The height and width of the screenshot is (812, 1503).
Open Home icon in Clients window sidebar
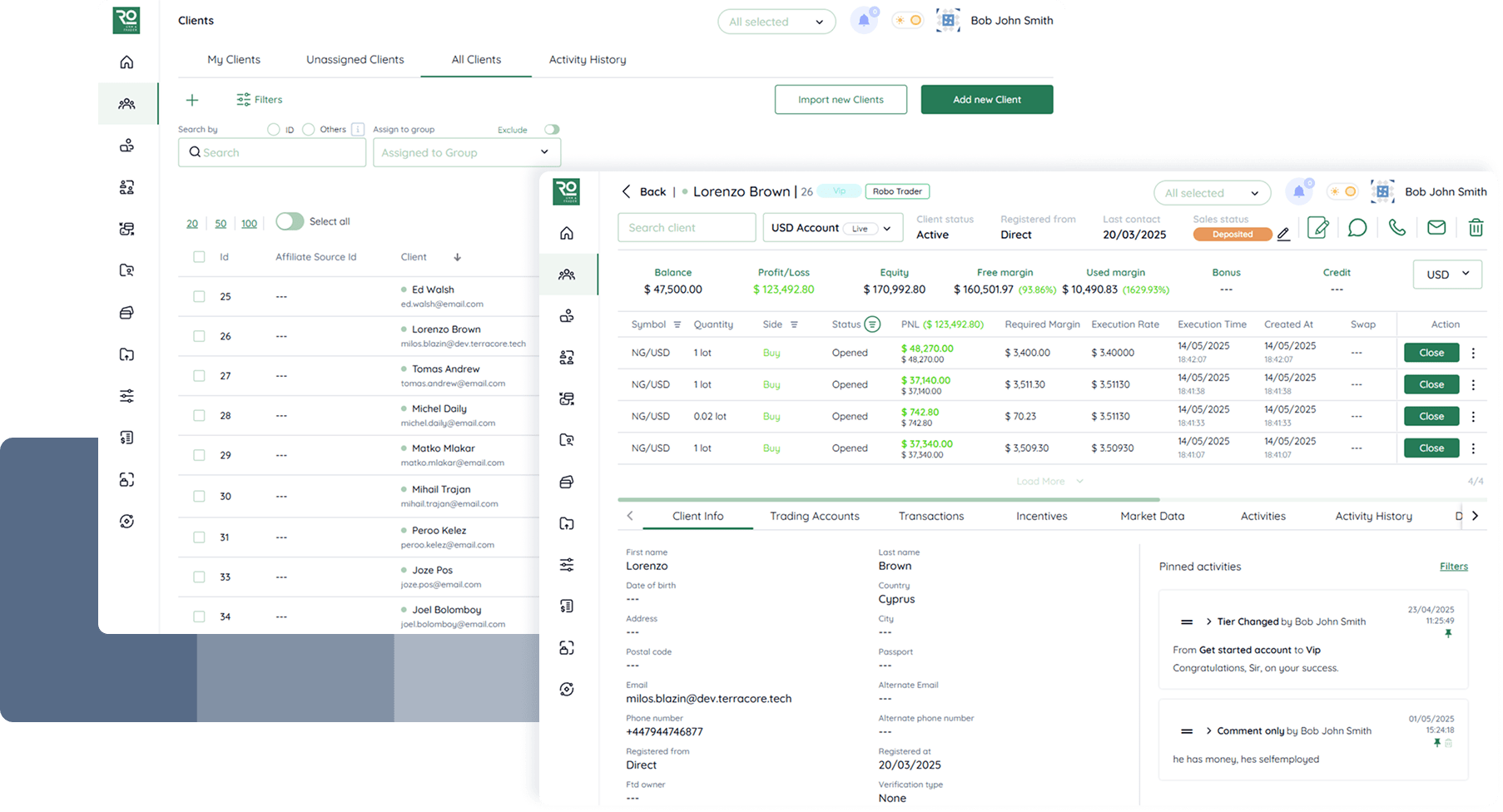126,62
